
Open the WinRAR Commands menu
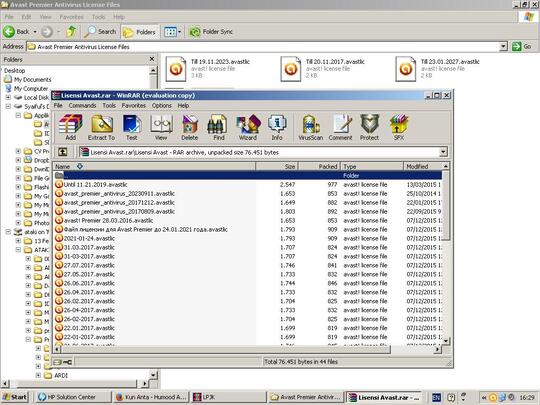pyautogui.click(x=82, y=105)
